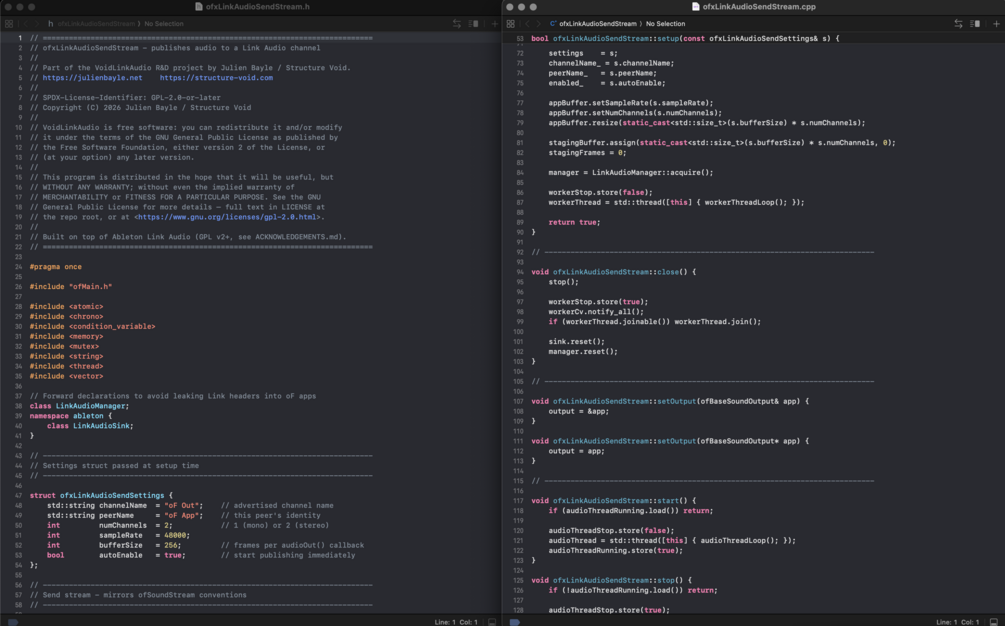Viewport: 1005px width, 626px height.
Task: Click 'Line: 1 Col: 1' in left window
Action: [456, 622]
